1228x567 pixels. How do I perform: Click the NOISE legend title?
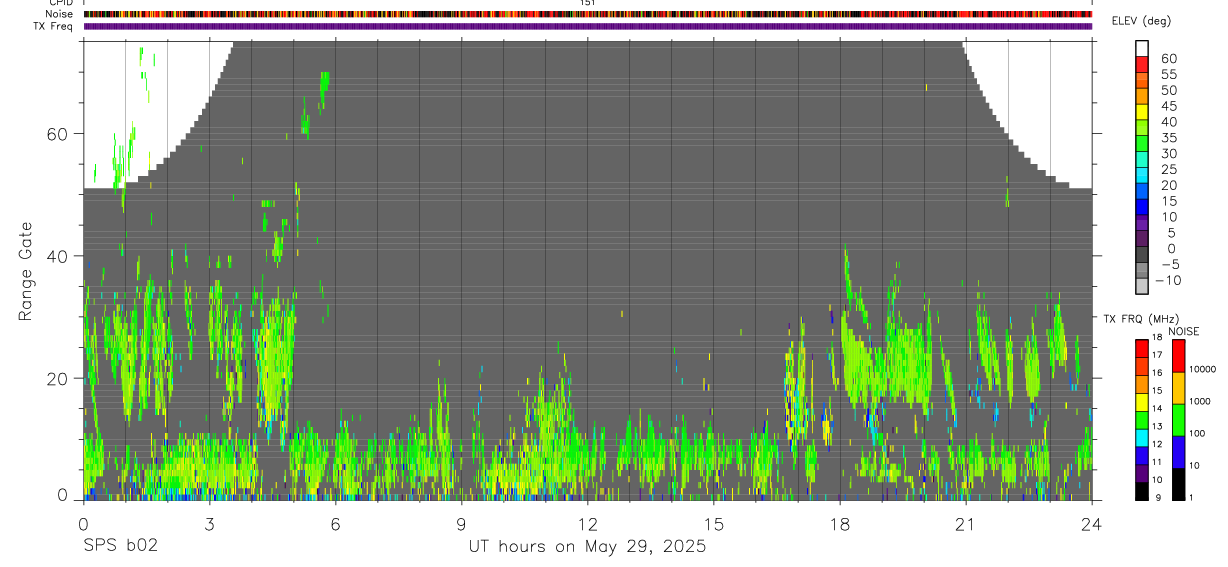(1184, 331)
